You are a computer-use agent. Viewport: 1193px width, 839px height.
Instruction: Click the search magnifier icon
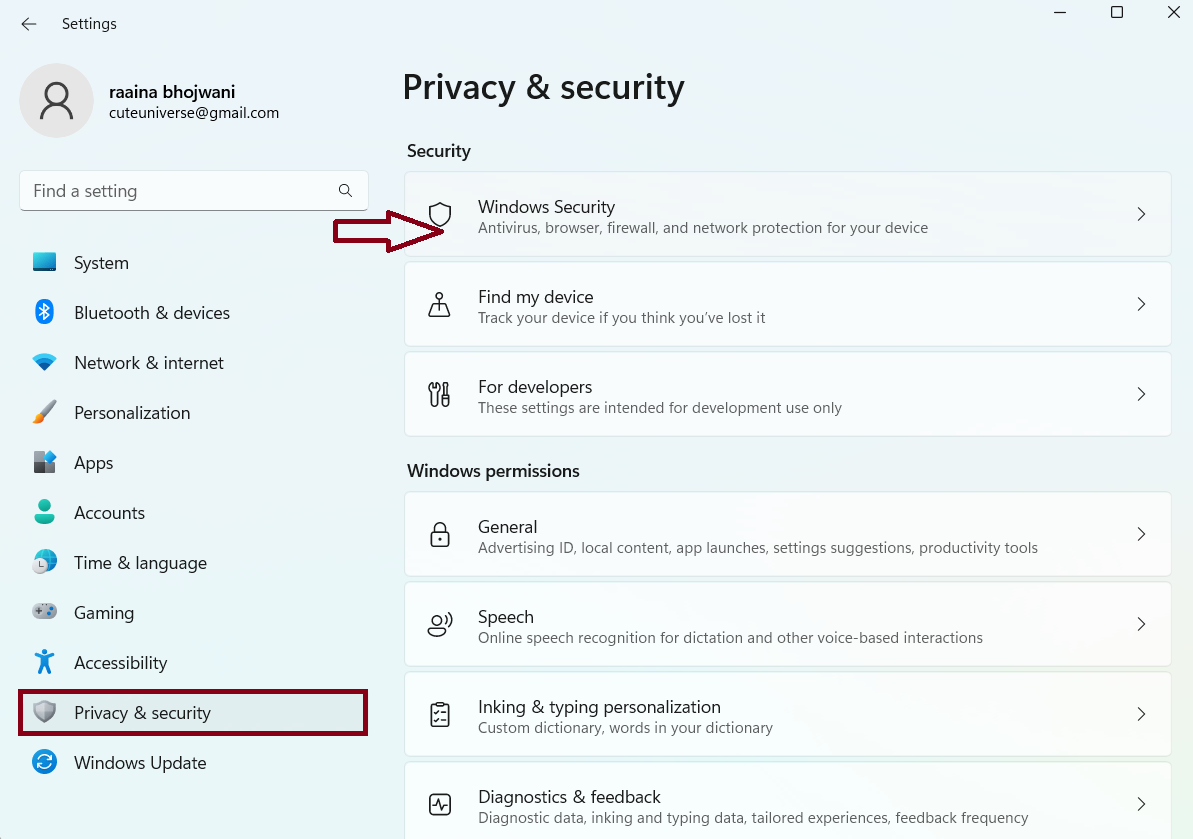[x=345, y=190]
